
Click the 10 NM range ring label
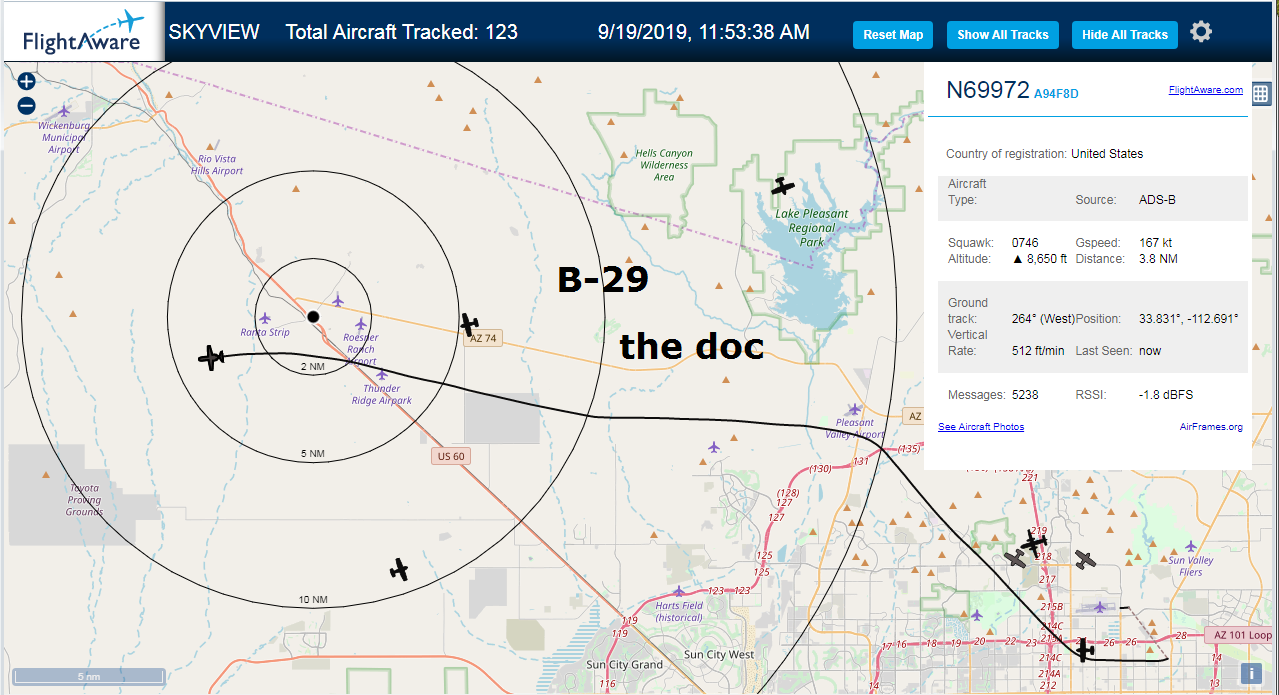click(313, 600)
